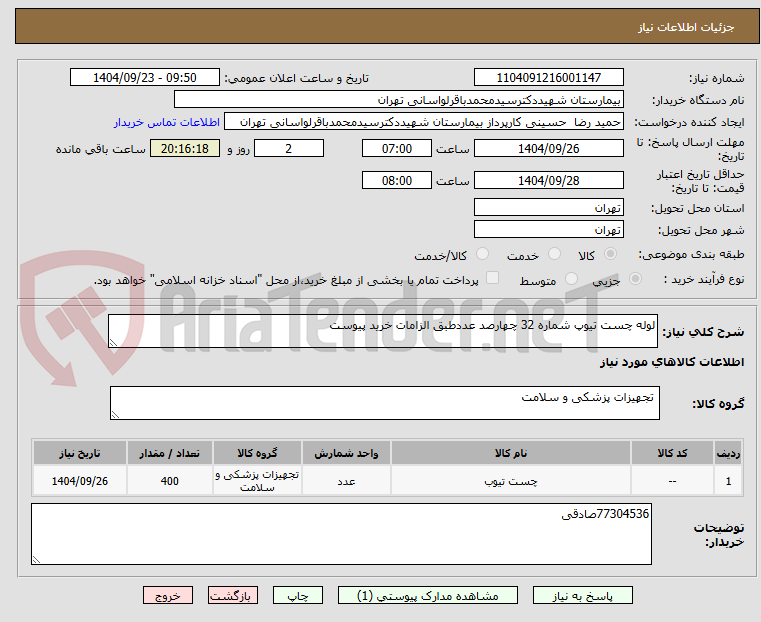The height and width of the screenshot is (622, 761).
Task: Select the جزیی purchase type radio
Action: 635,278
